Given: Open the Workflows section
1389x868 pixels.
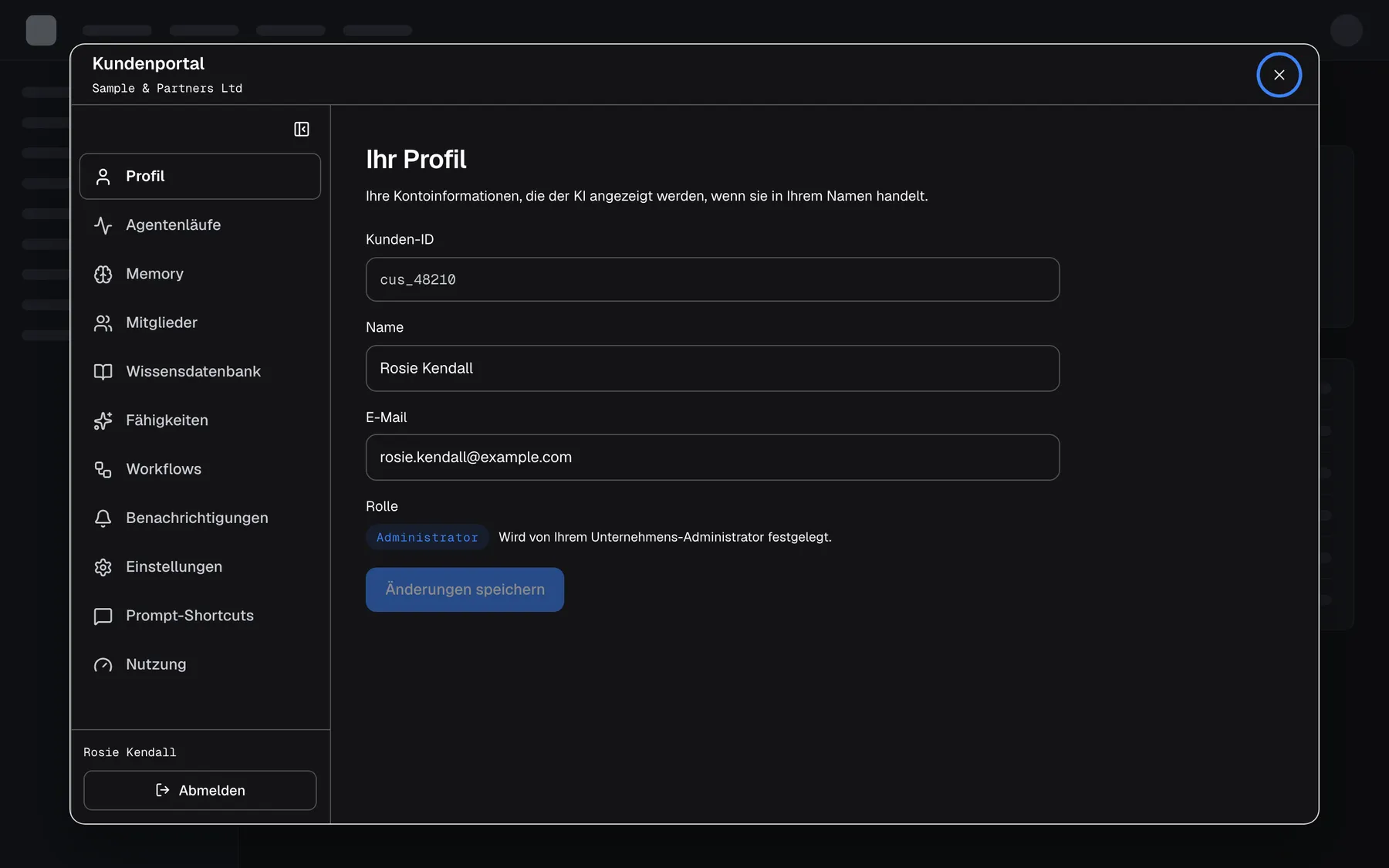Looking at the screenshot, I should point(200,468).
